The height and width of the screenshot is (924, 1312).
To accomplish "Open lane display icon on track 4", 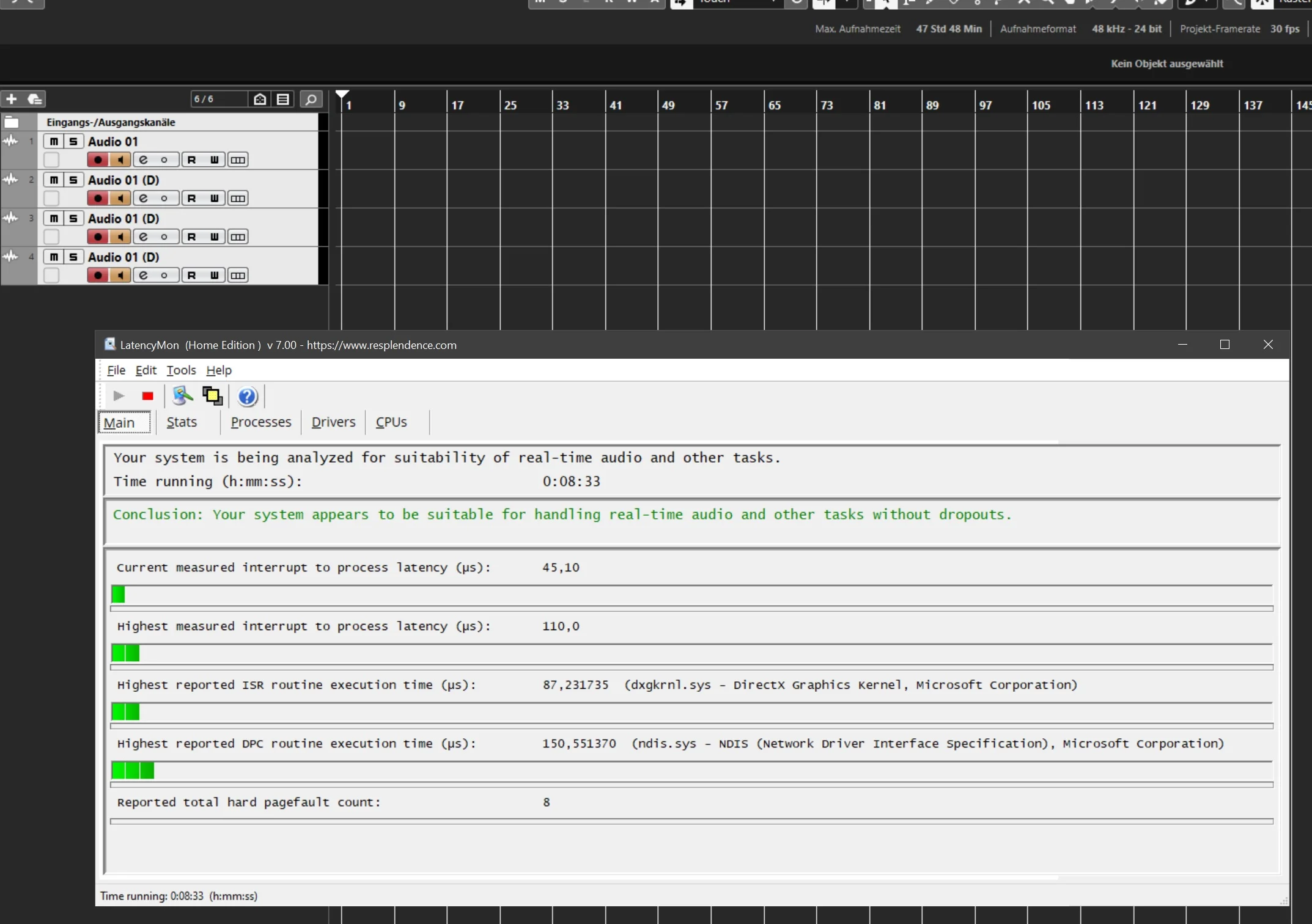I will [238, 275].
